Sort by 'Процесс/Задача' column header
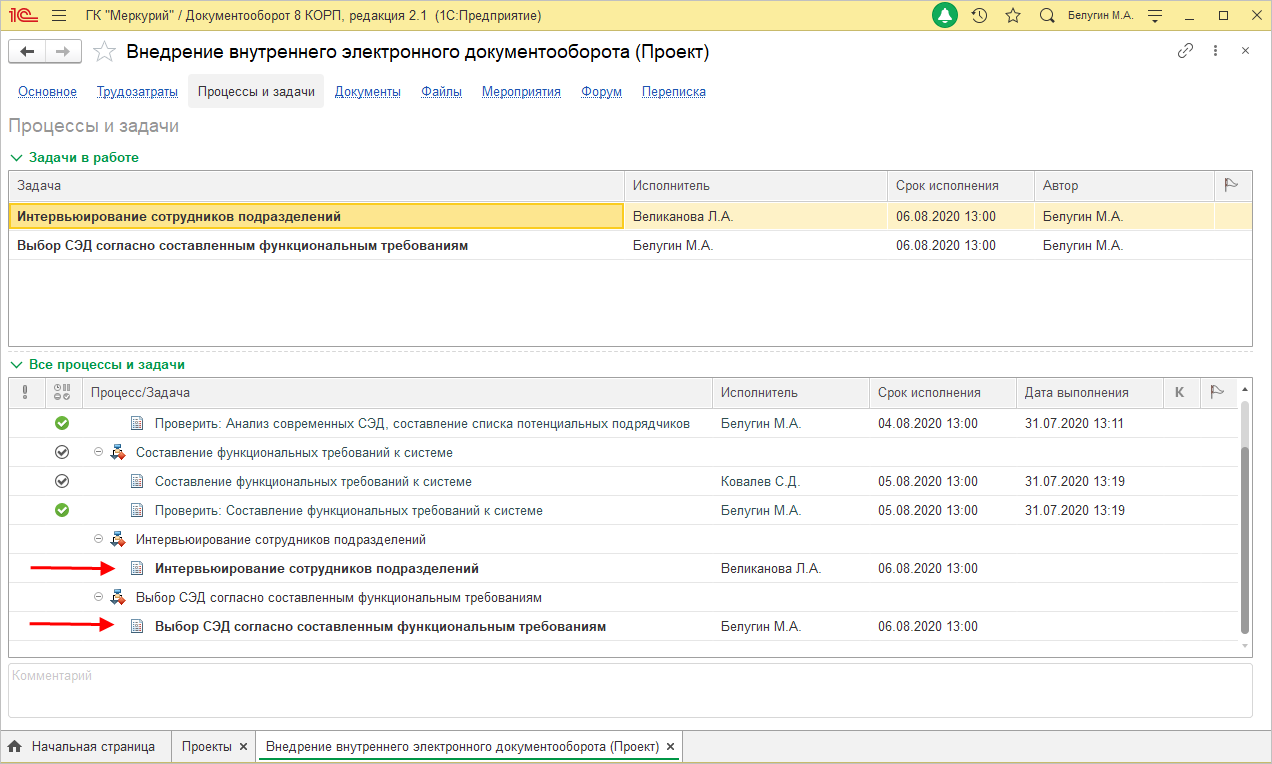Screen dimensions: 1272x764 (x=397, y=393)
